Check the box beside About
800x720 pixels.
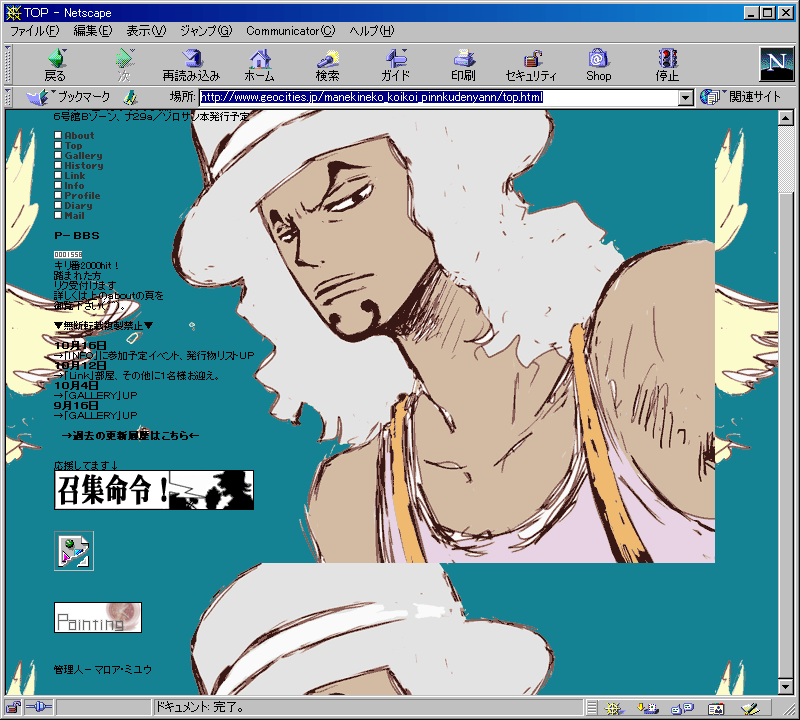tap(58, 135)
